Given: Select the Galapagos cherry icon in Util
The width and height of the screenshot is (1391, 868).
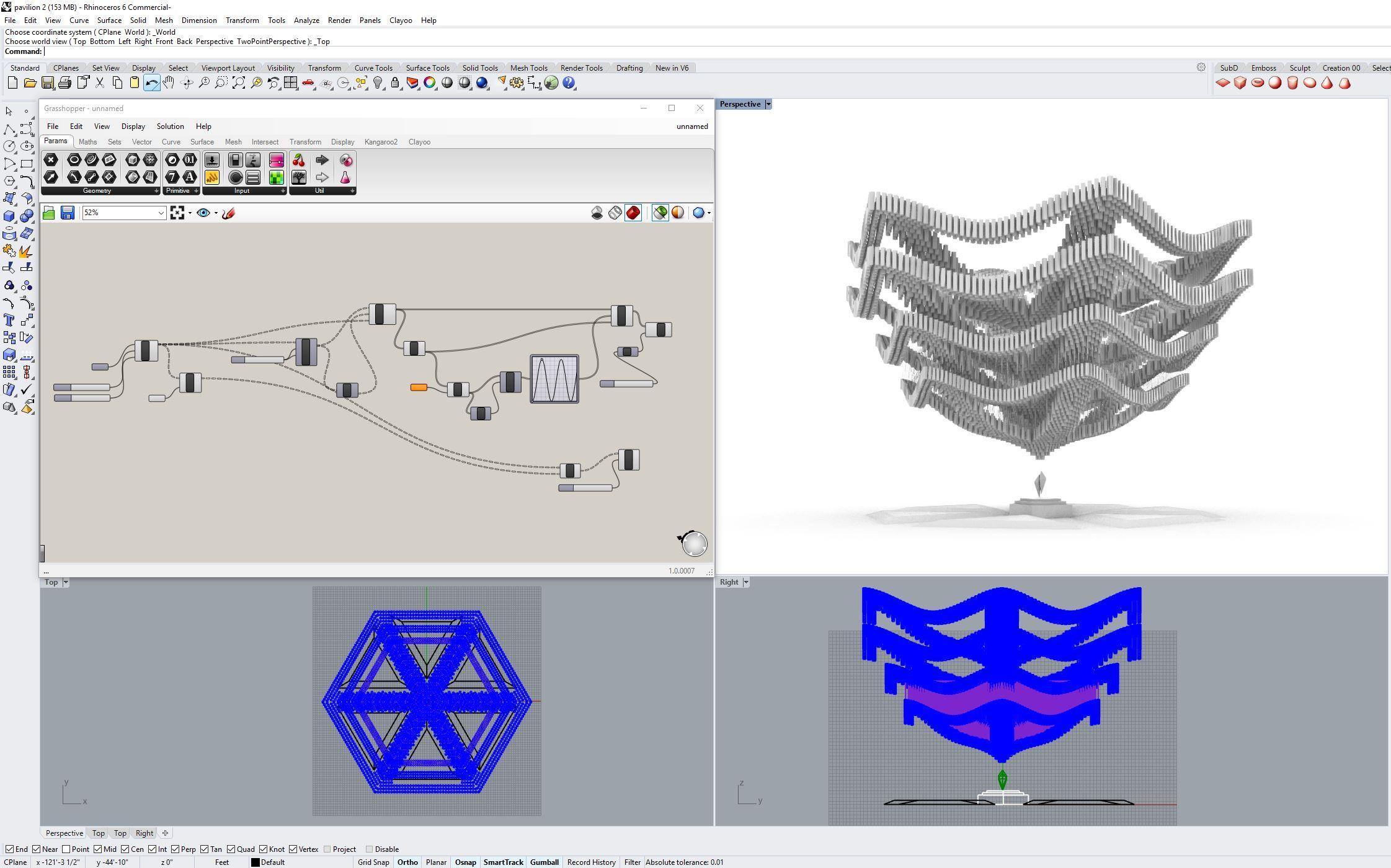Looking at the screenshot, I should point(298,161).
